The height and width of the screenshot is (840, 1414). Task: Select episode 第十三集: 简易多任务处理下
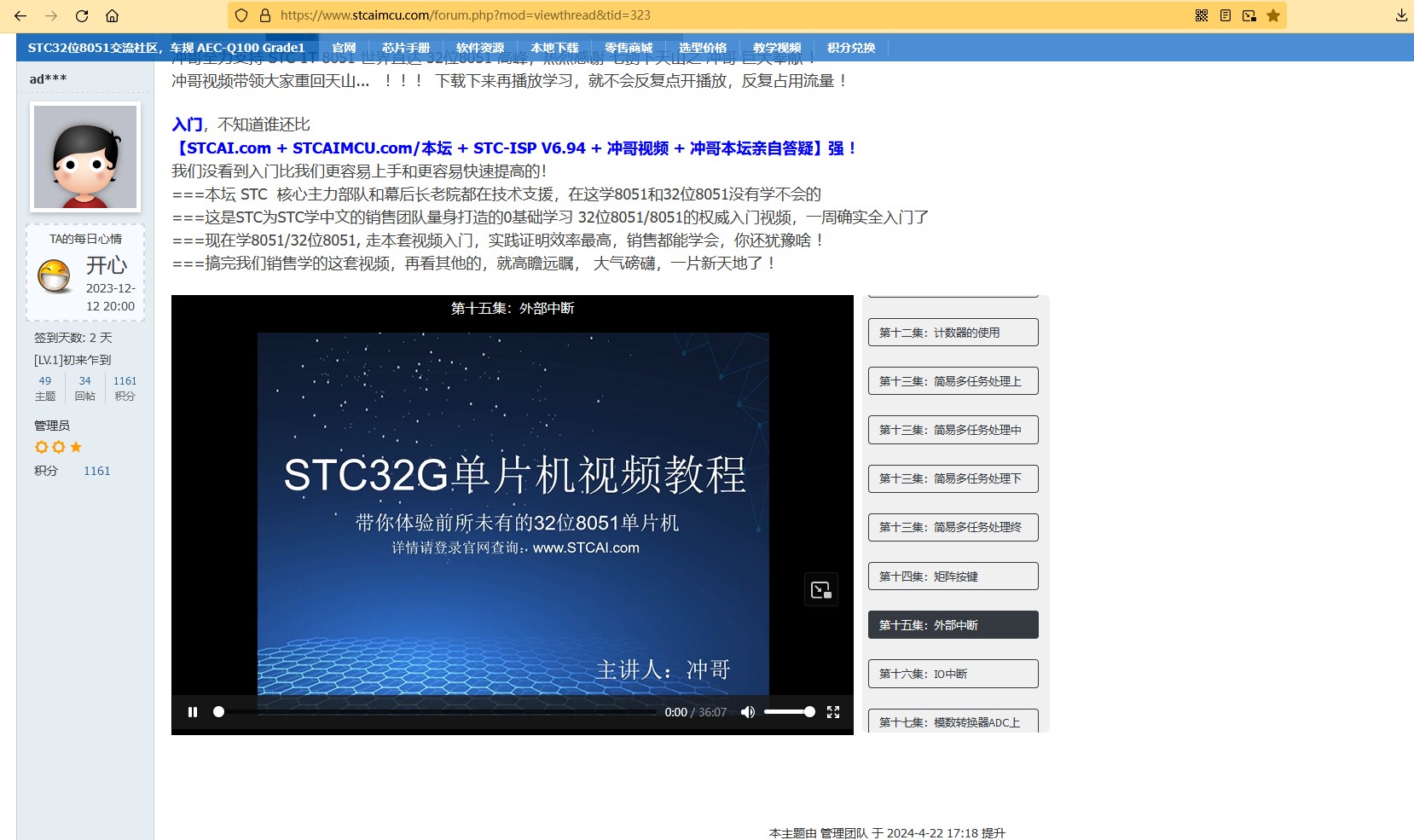click(953, 478)
